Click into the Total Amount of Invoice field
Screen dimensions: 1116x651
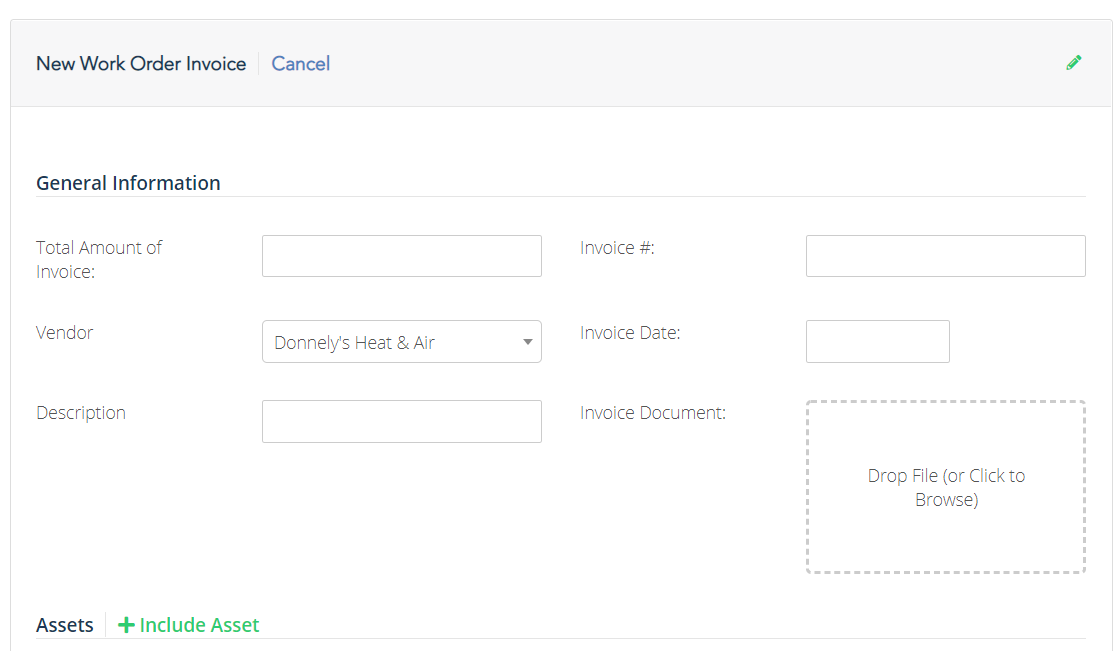coord(401,256)
